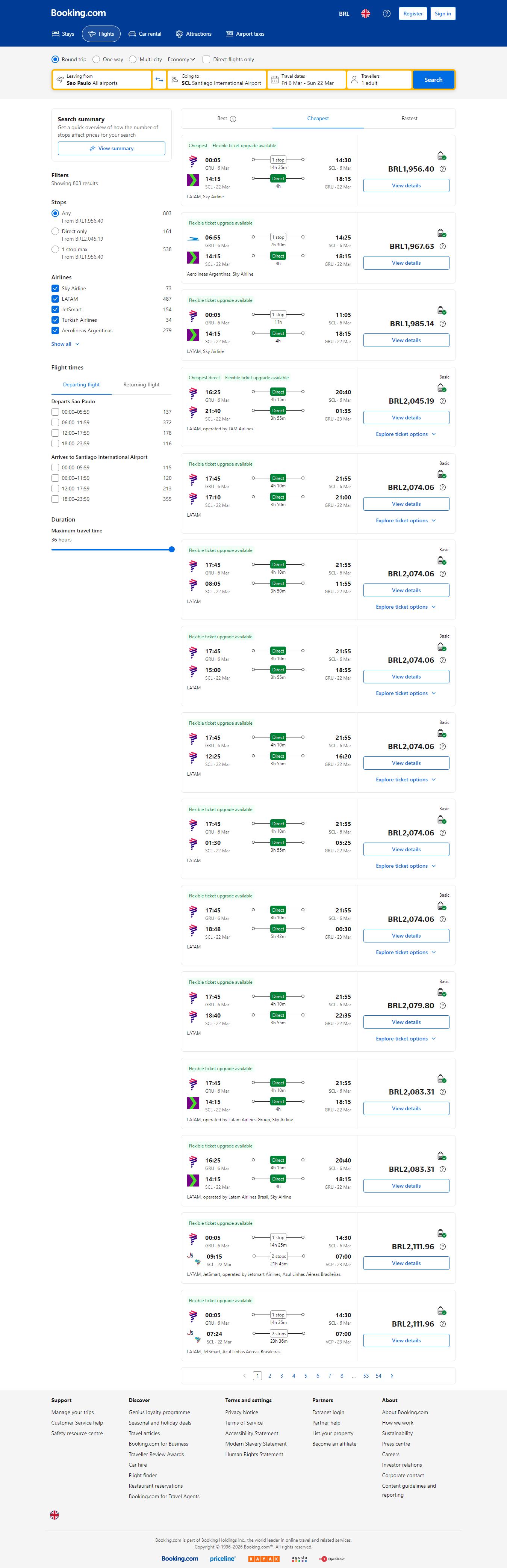Click the Travel dates field
Screen dimensions: 507x1568
pos(307,80)
